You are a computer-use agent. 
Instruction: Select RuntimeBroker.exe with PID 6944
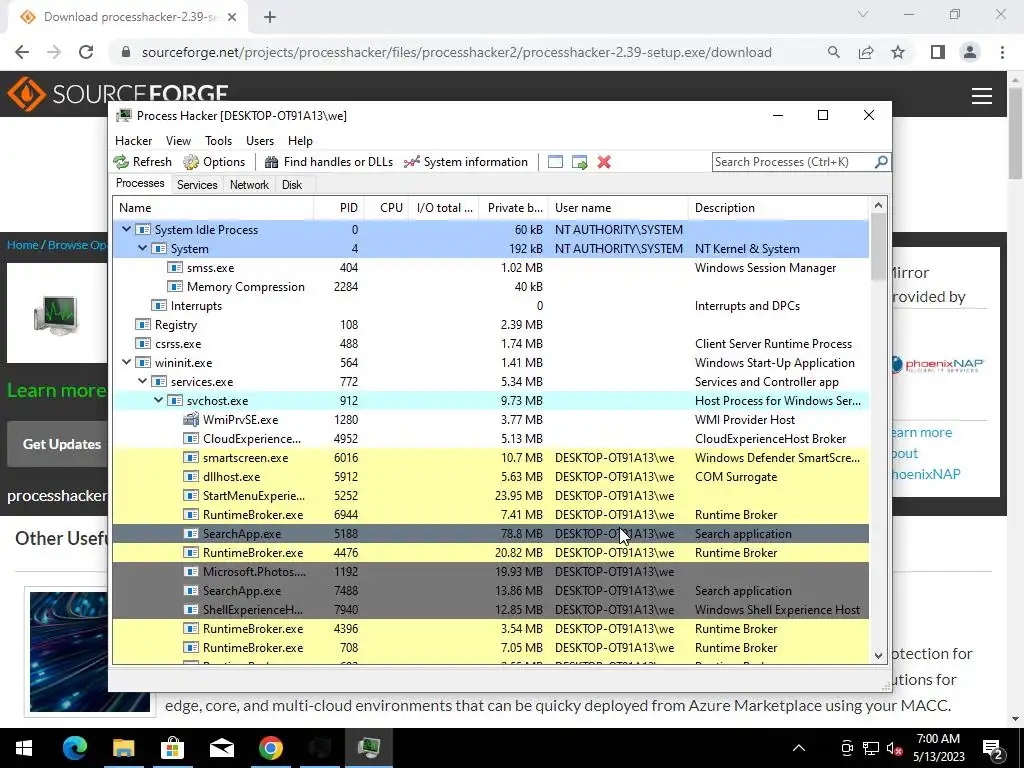pos(490,515)
